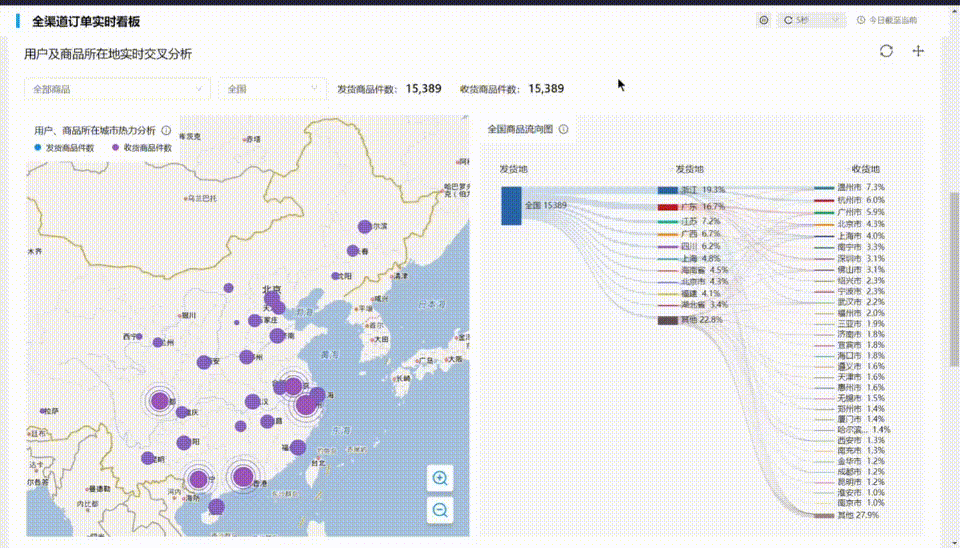Click the vertical scrollbar thumb on right edge
Image resolution: width=960 pixels, height=548 pixels.
(954, 279)
